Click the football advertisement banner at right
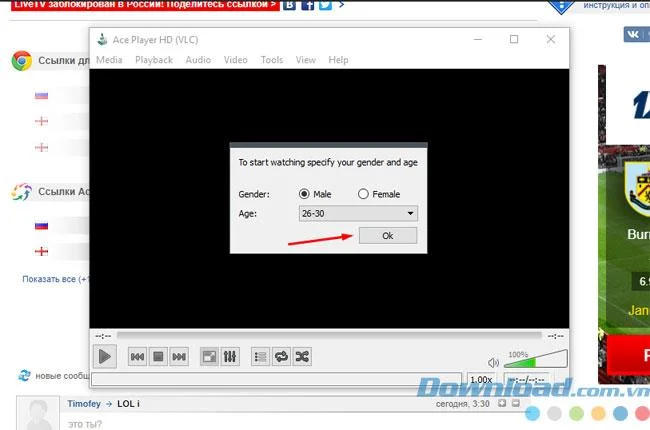Viewport: 650px width, 430px height. (x=624, y=224)
